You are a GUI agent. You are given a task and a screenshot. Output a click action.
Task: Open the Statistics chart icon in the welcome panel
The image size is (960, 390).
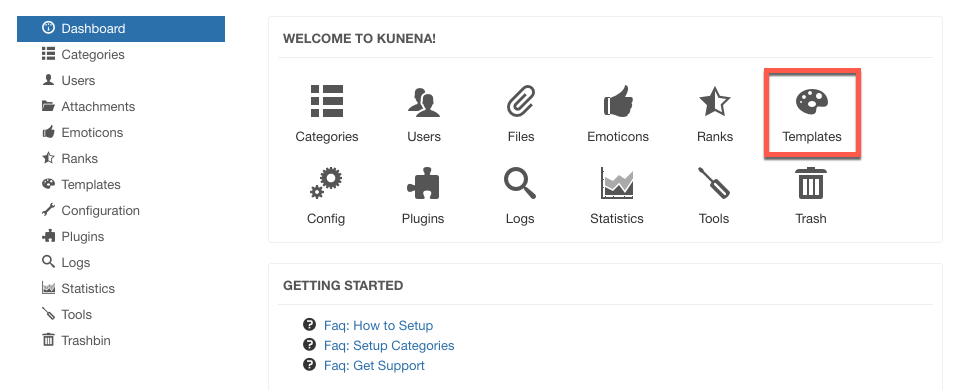[617, 183]
